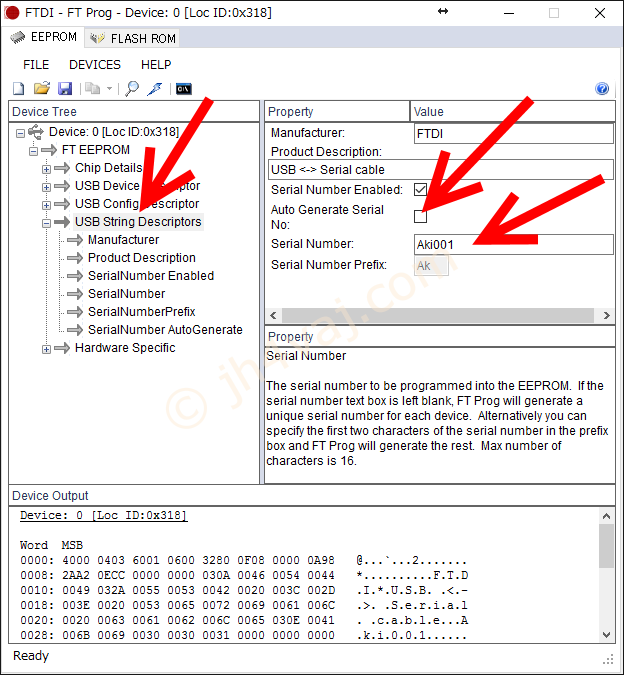Click the Serial Number Prefix field
Screen dimensions: 624x675
(x=431, y=266)
